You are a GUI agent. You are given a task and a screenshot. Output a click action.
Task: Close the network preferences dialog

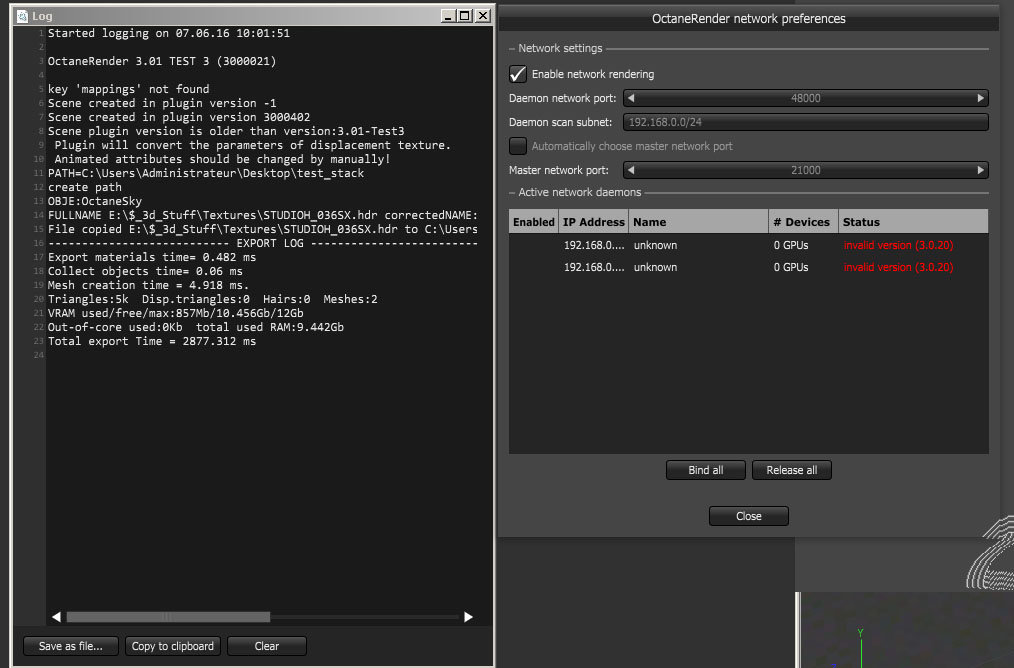tap(748, 516)
